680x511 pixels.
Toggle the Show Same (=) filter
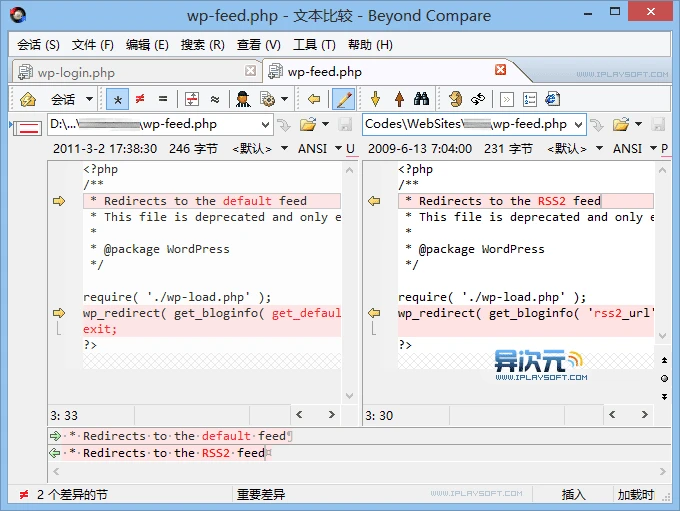(x=163, y=99)
